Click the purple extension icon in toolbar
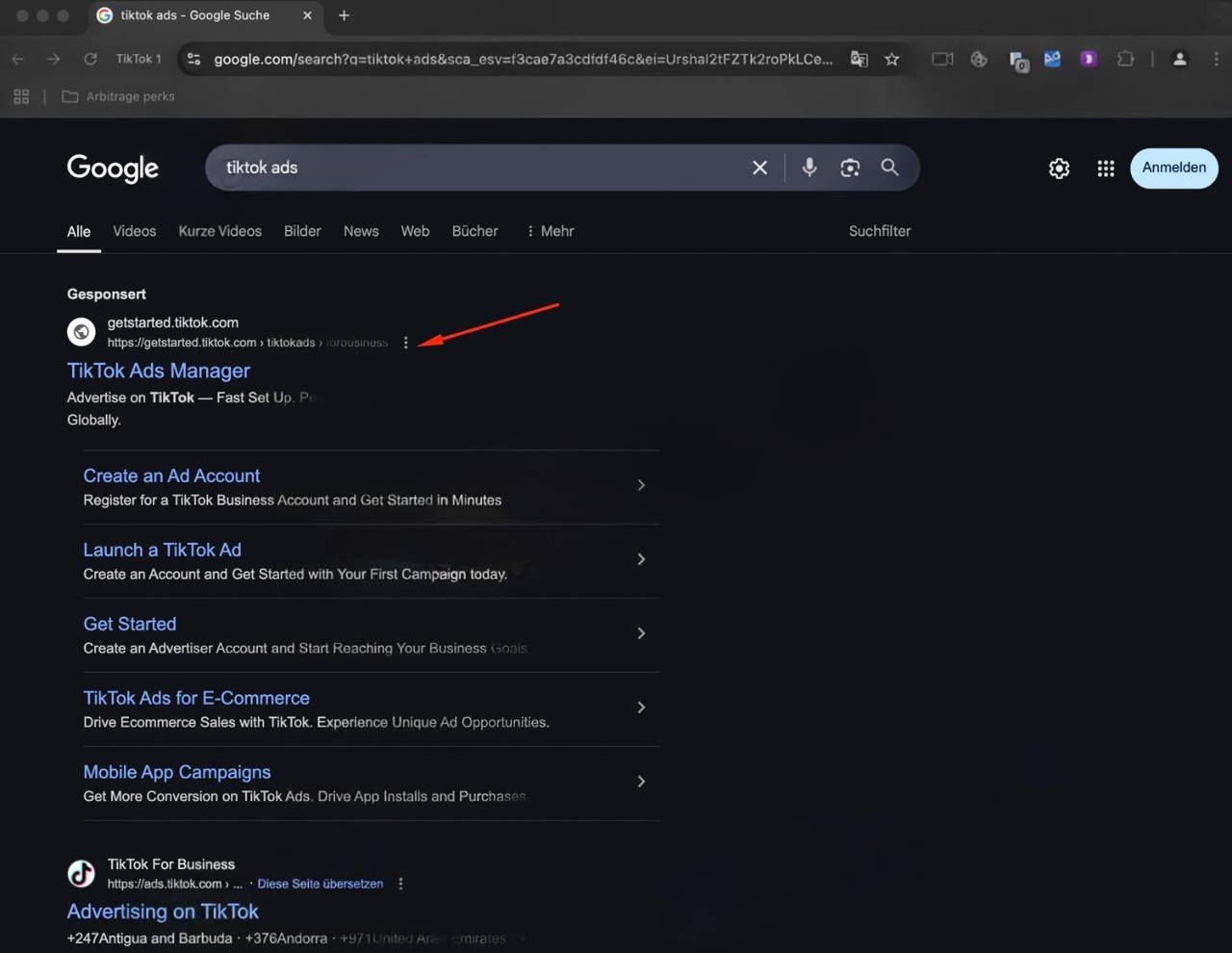 pos(1089,60)
